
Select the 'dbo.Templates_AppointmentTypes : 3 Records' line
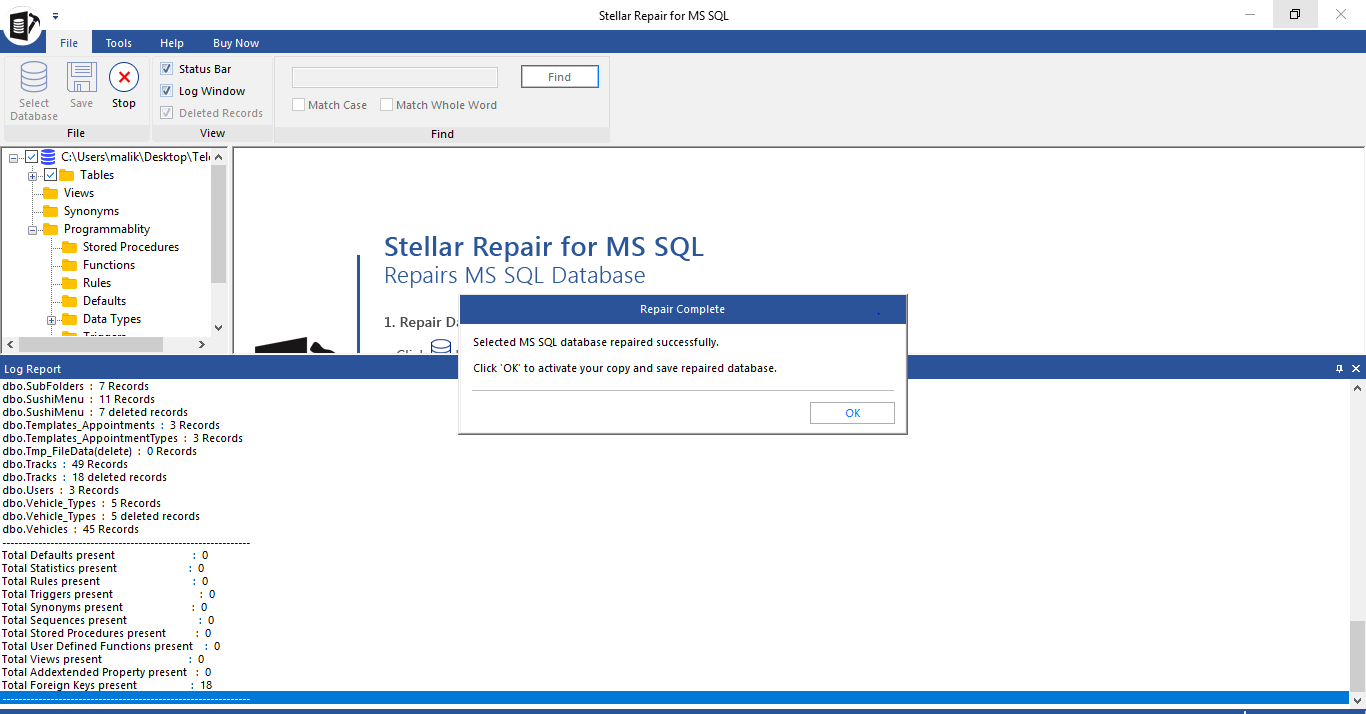[123, 438]
